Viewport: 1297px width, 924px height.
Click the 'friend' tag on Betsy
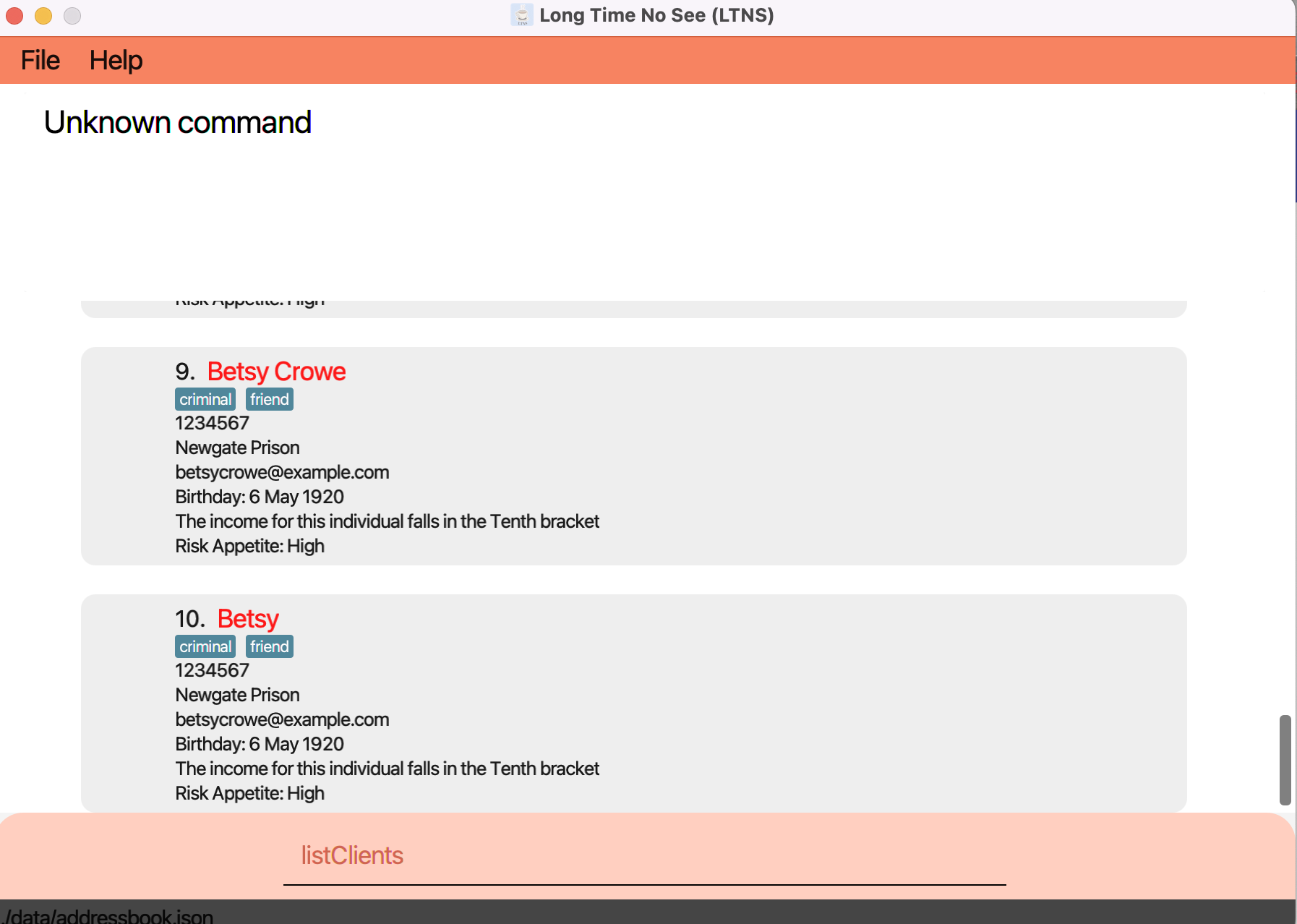pyautogui.click(x=269, y=646)
